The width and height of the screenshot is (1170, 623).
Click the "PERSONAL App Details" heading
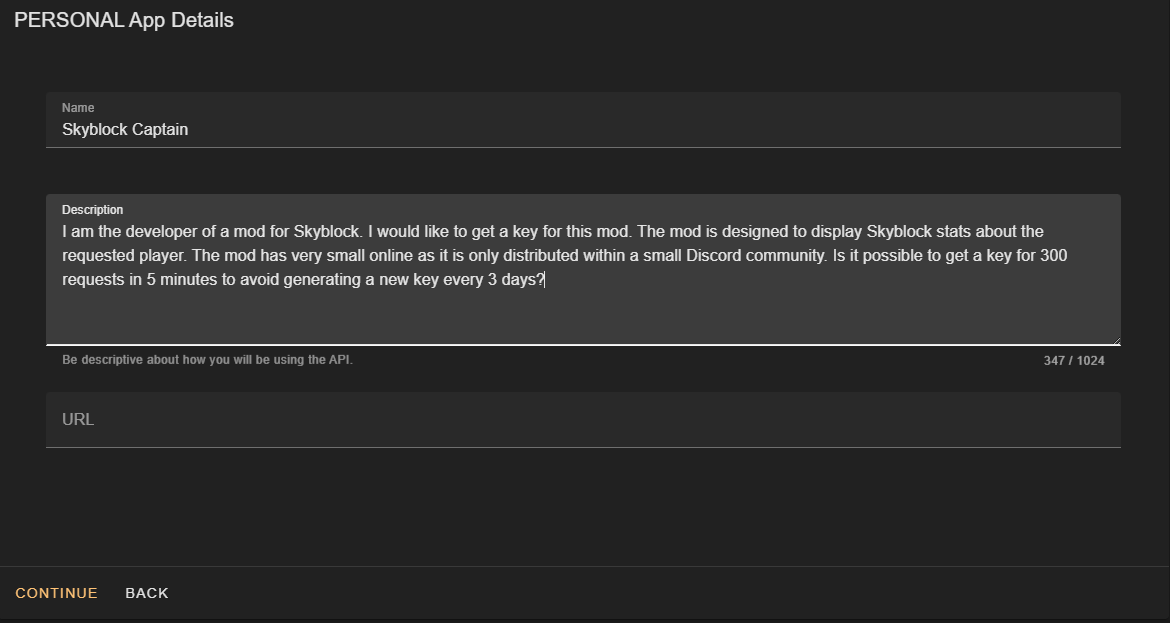pyautogui.click(x=124, y=20)
